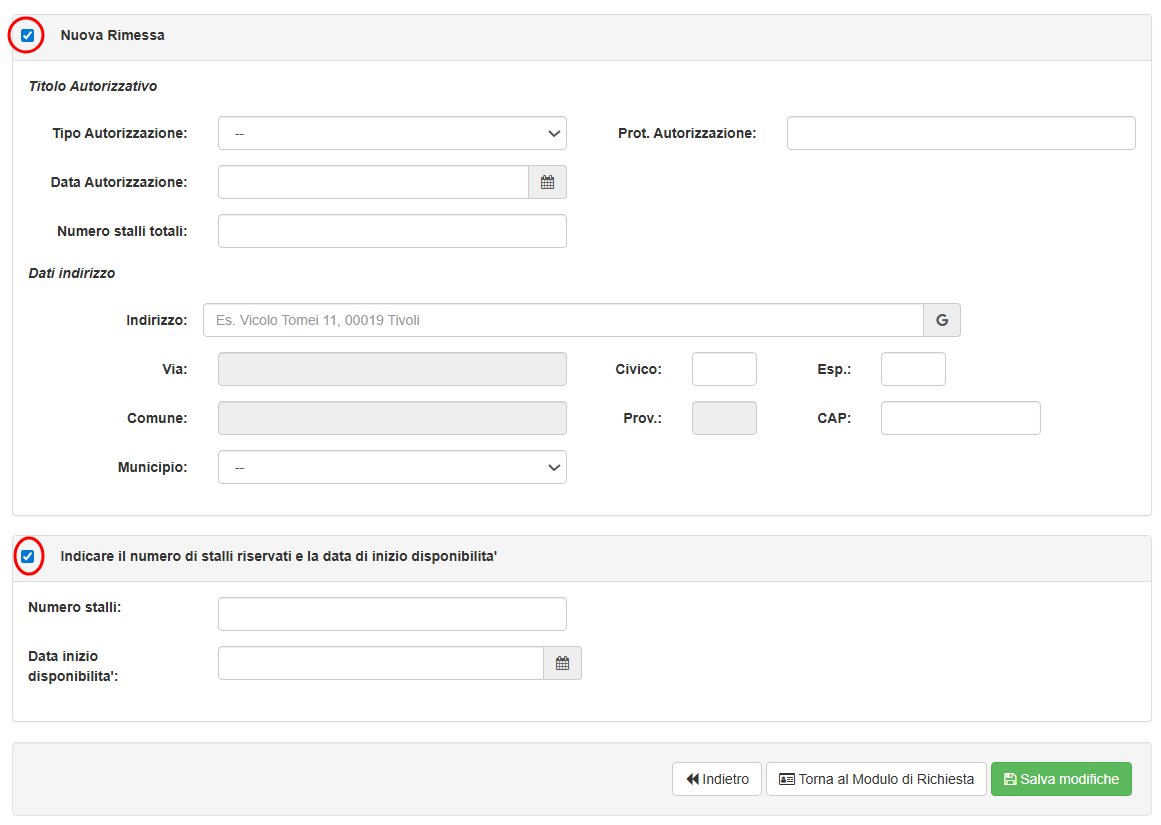Focus the Civico number field
Viewport: 1161px width, 825px height.
point(724,369)
